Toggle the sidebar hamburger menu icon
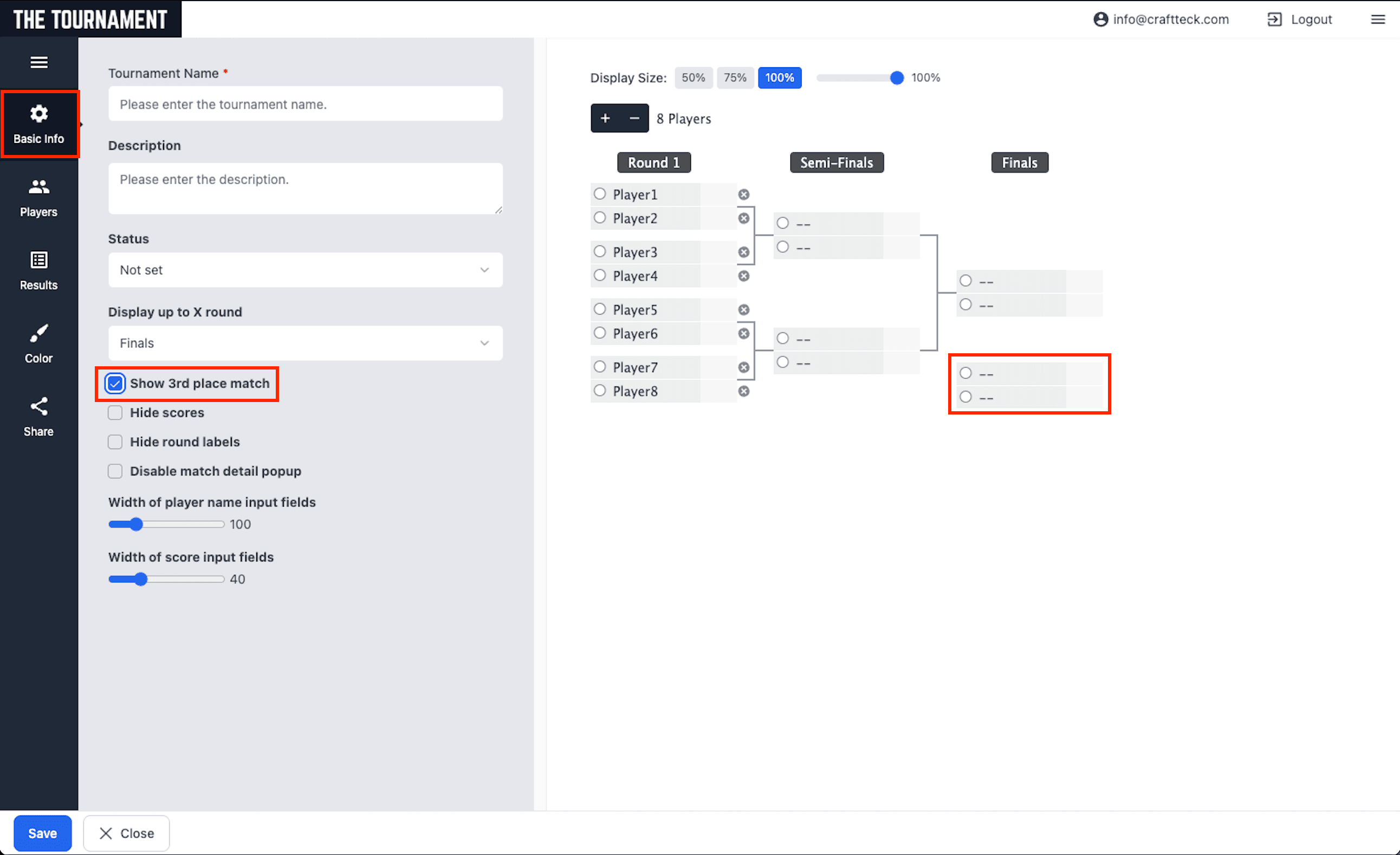The image size is (1400, 855). [x=38, y=62]
